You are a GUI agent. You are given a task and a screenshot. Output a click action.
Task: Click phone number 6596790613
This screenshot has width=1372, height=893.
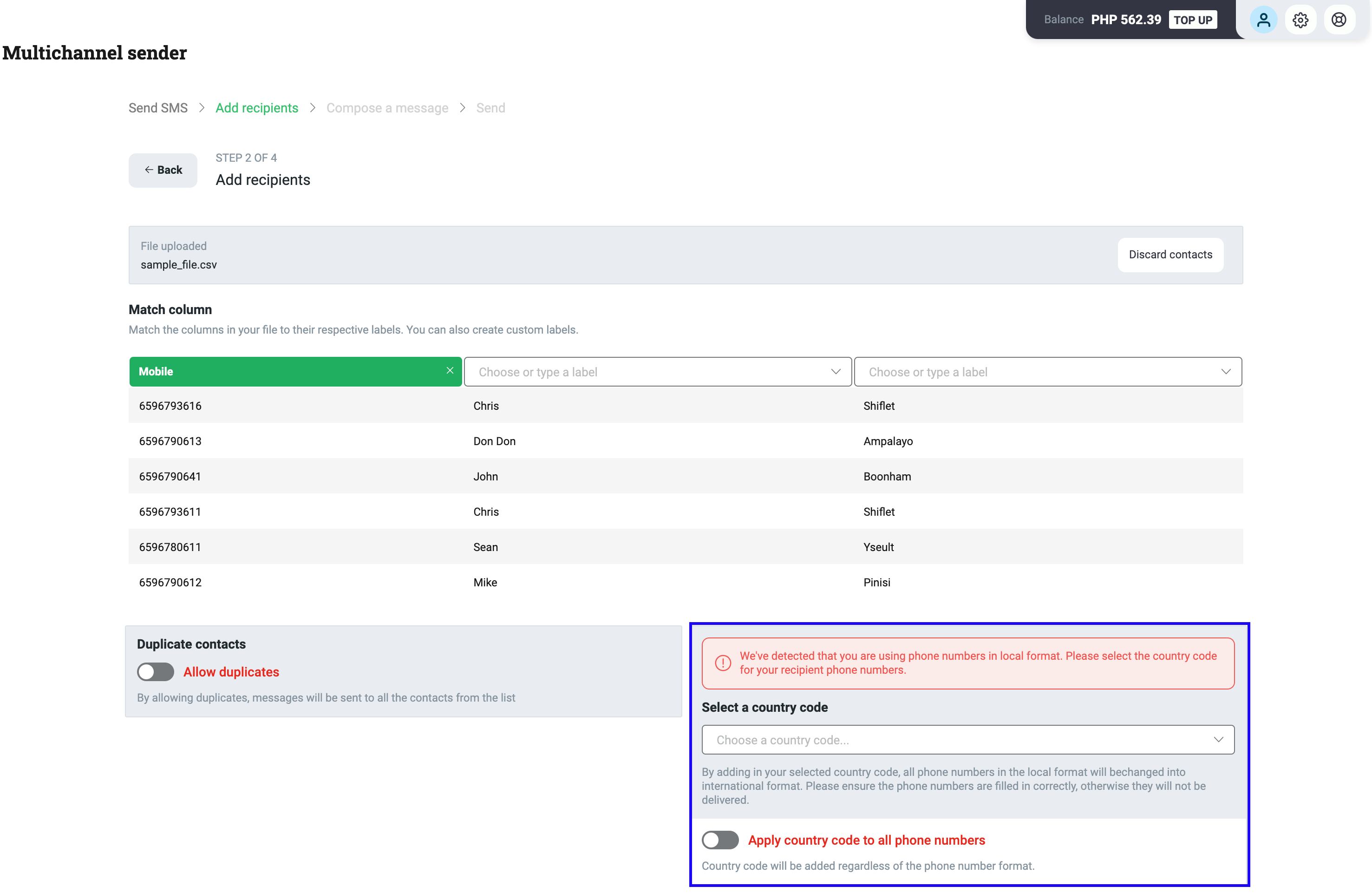click(170, 441)
